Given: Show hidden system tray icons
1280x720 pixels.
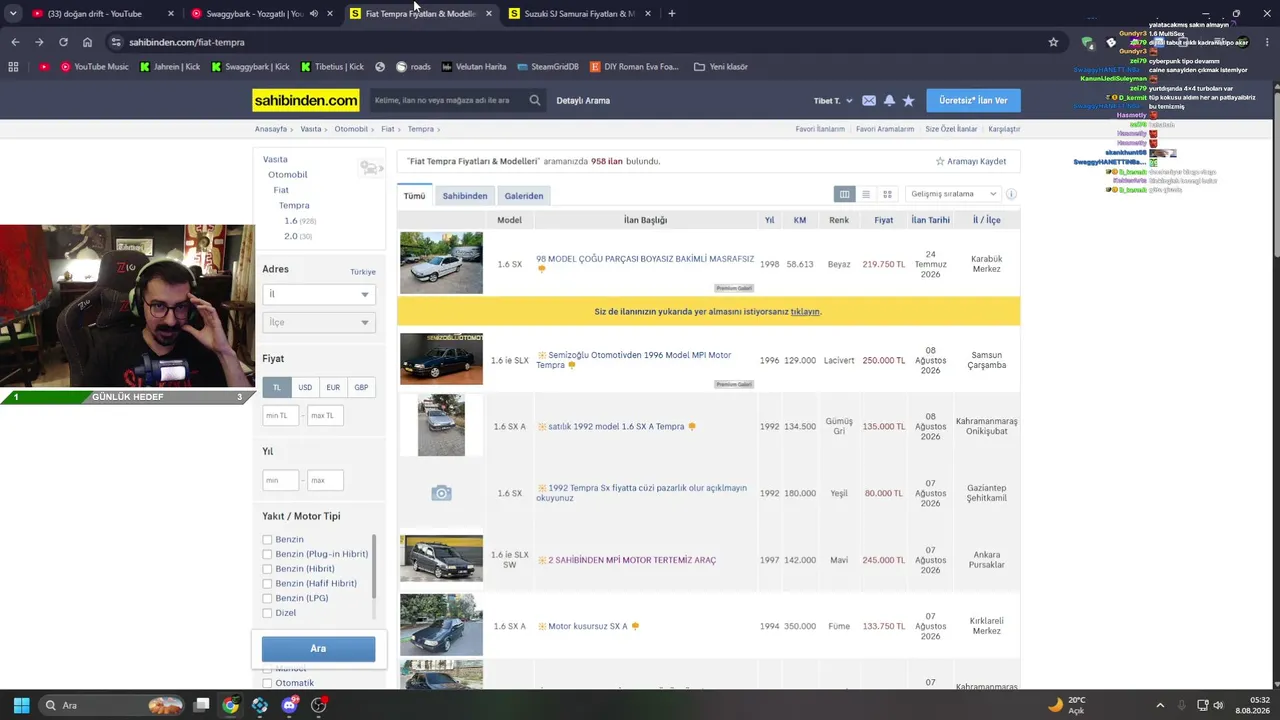Looking at the screenshot, I should coord(1160,705).
